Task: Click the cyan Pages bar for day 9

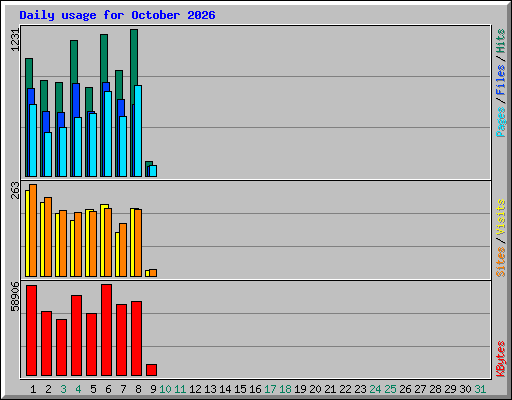Action: (153, 171)
